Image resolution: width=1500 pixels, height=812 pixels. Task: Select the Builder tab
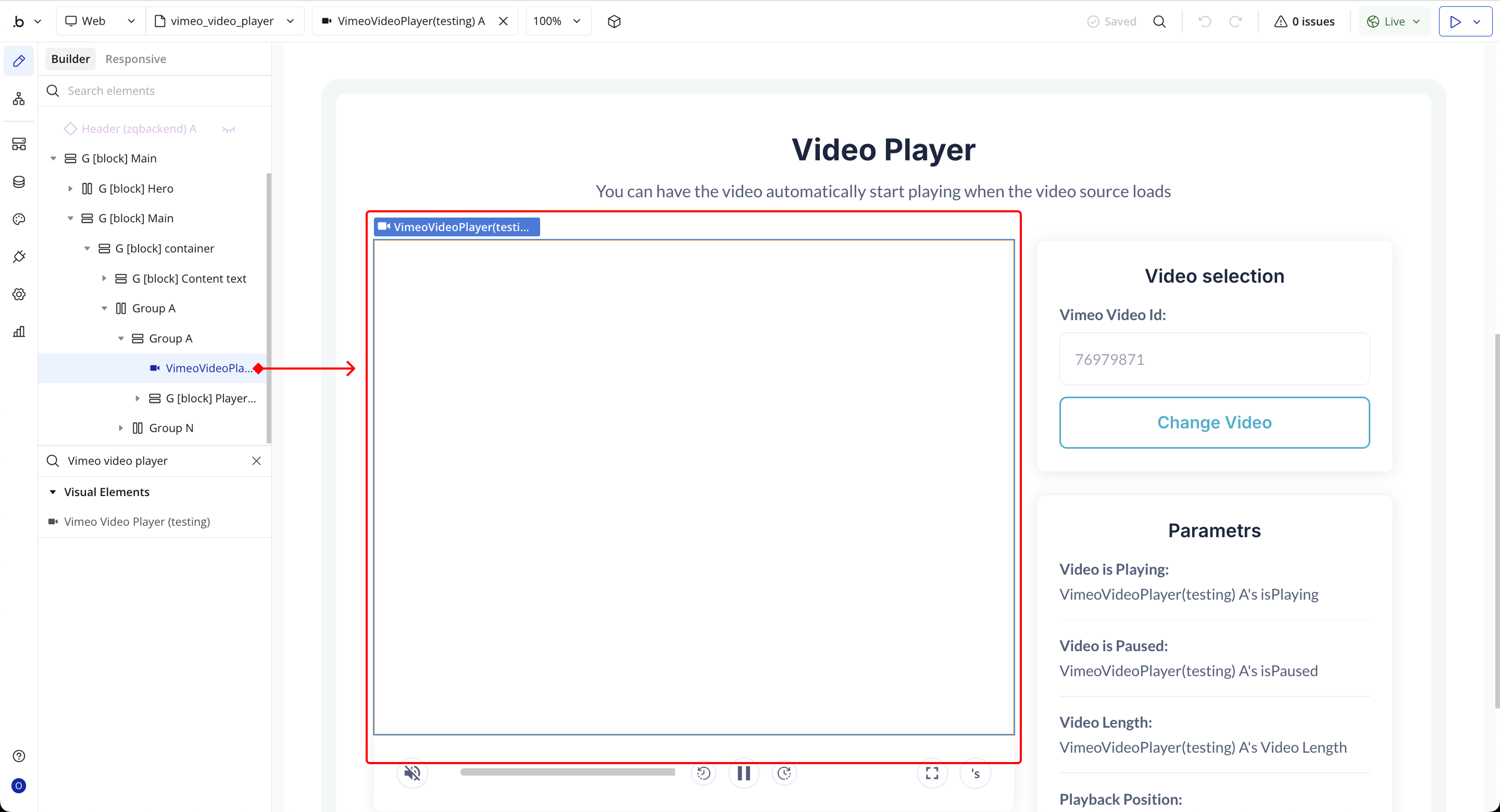pos(70,59)
